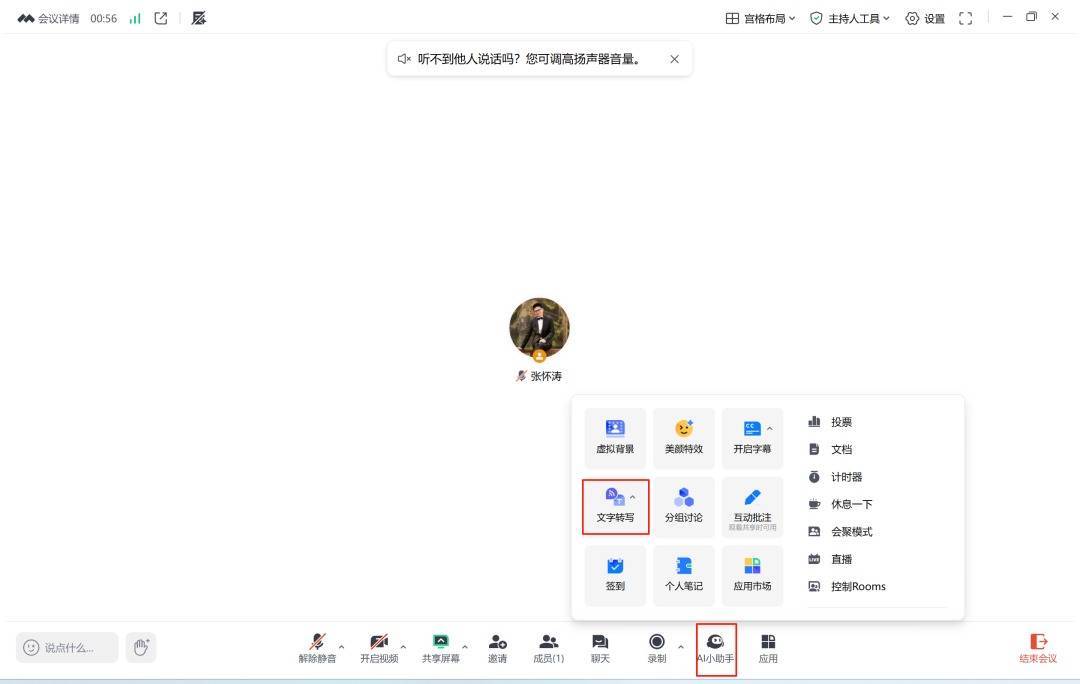The height and width of the screenshot is (684, 1080).
Task: Click the 00:56 meeting timer text
Action: click(x=103, y=19)
